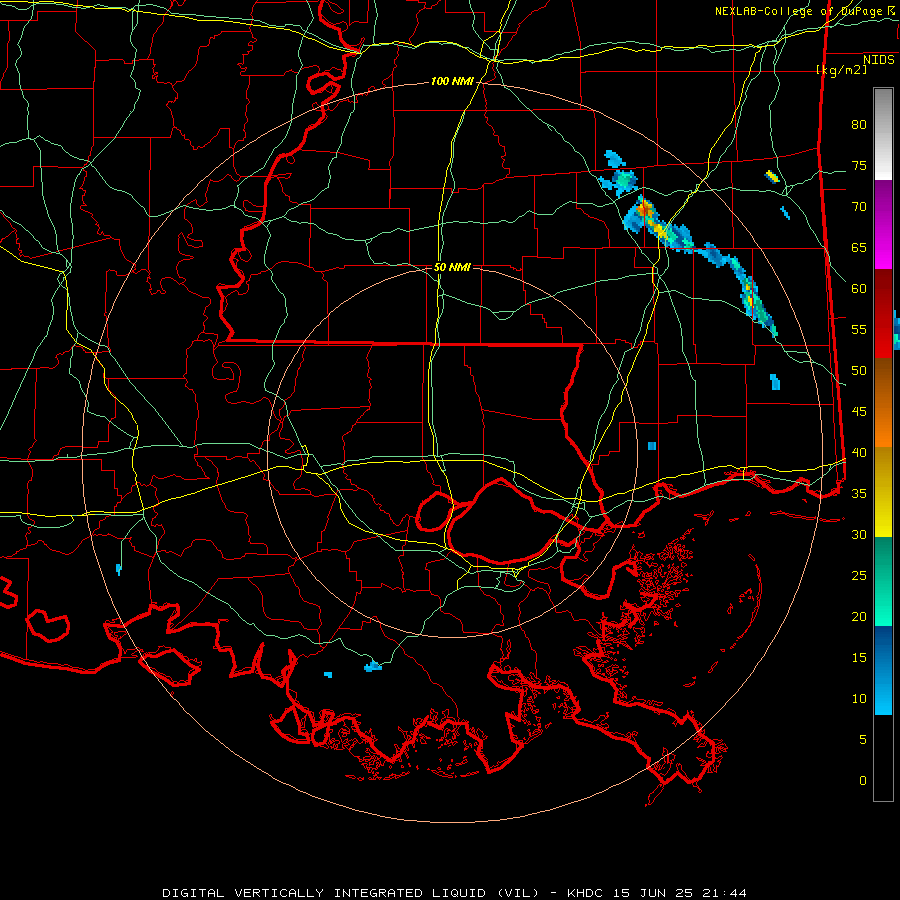
Task: Click the yellow segment of color scale
Action: pos(883,492)
